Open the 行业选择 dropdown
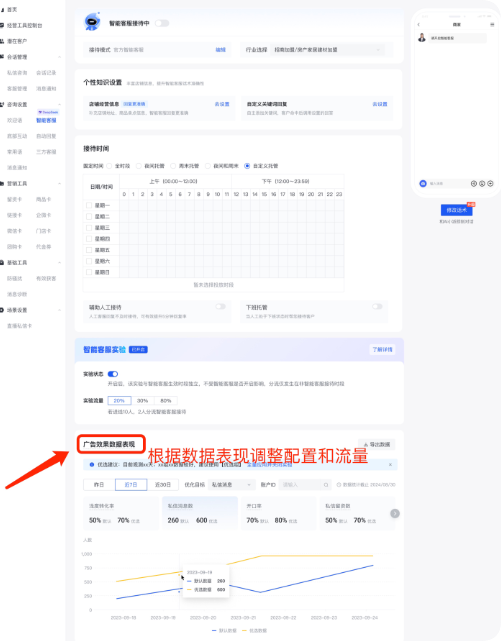Image resolution: width=501 pixels, height=641 pixels. point(327,50)
